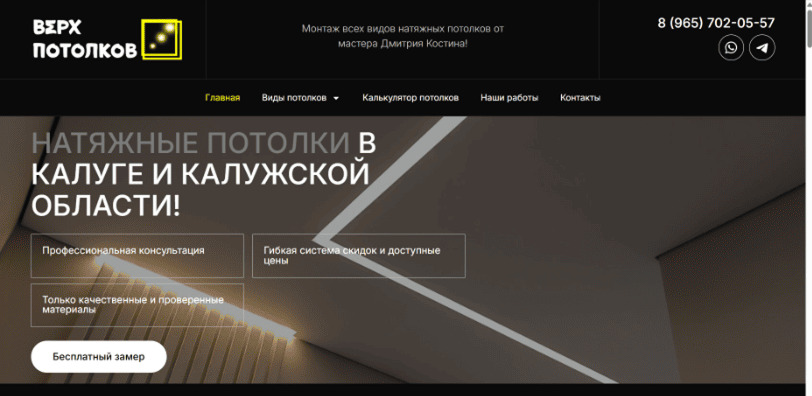Open Калькулятор потолков page
Screen dimensions: 812x396
pyautogui.click(x=410, y=98)
